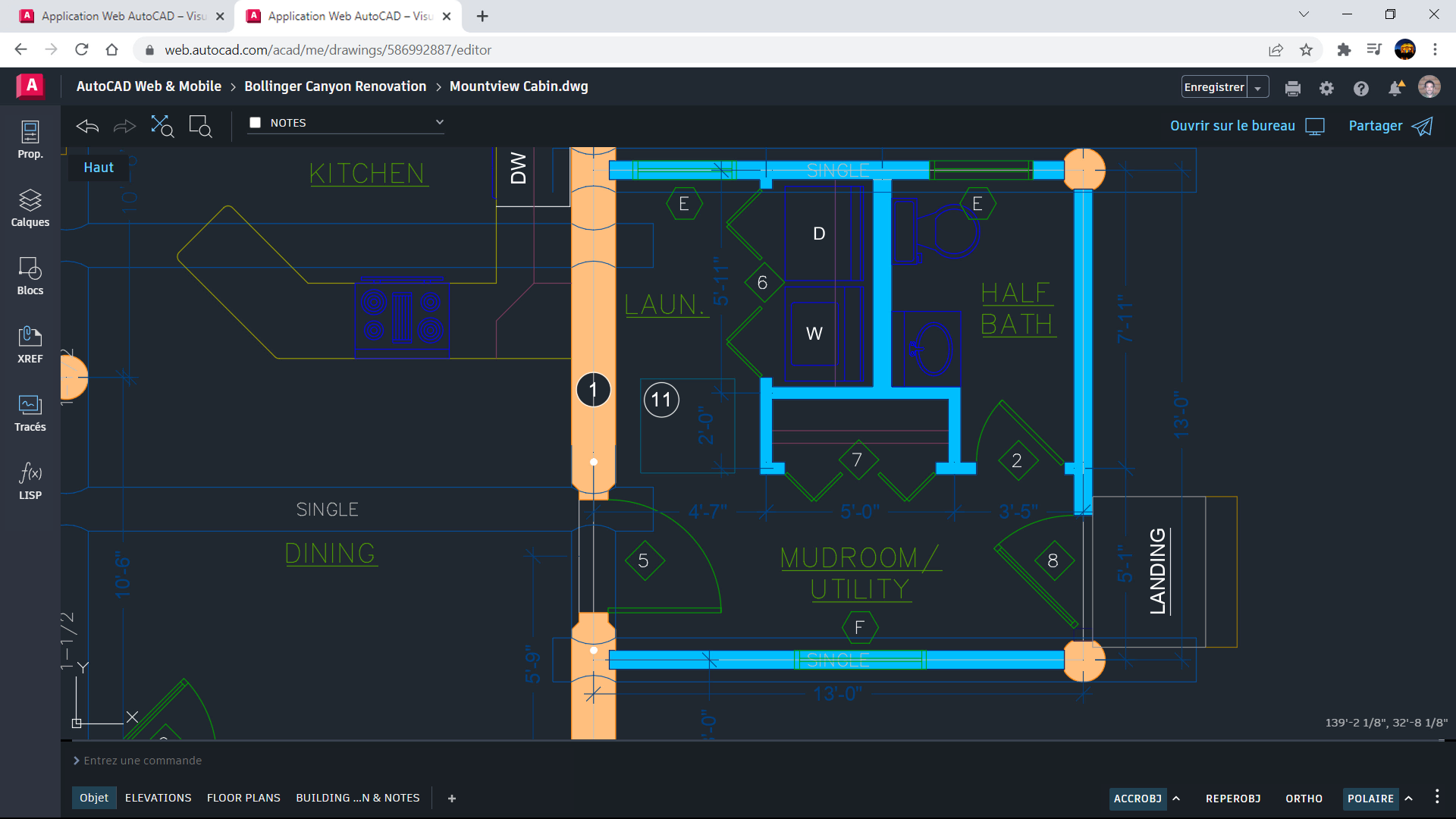1456x819 pixels.
Task: Toggle ORTHO mode in status bar
Action: click(x=1304, y=798)
